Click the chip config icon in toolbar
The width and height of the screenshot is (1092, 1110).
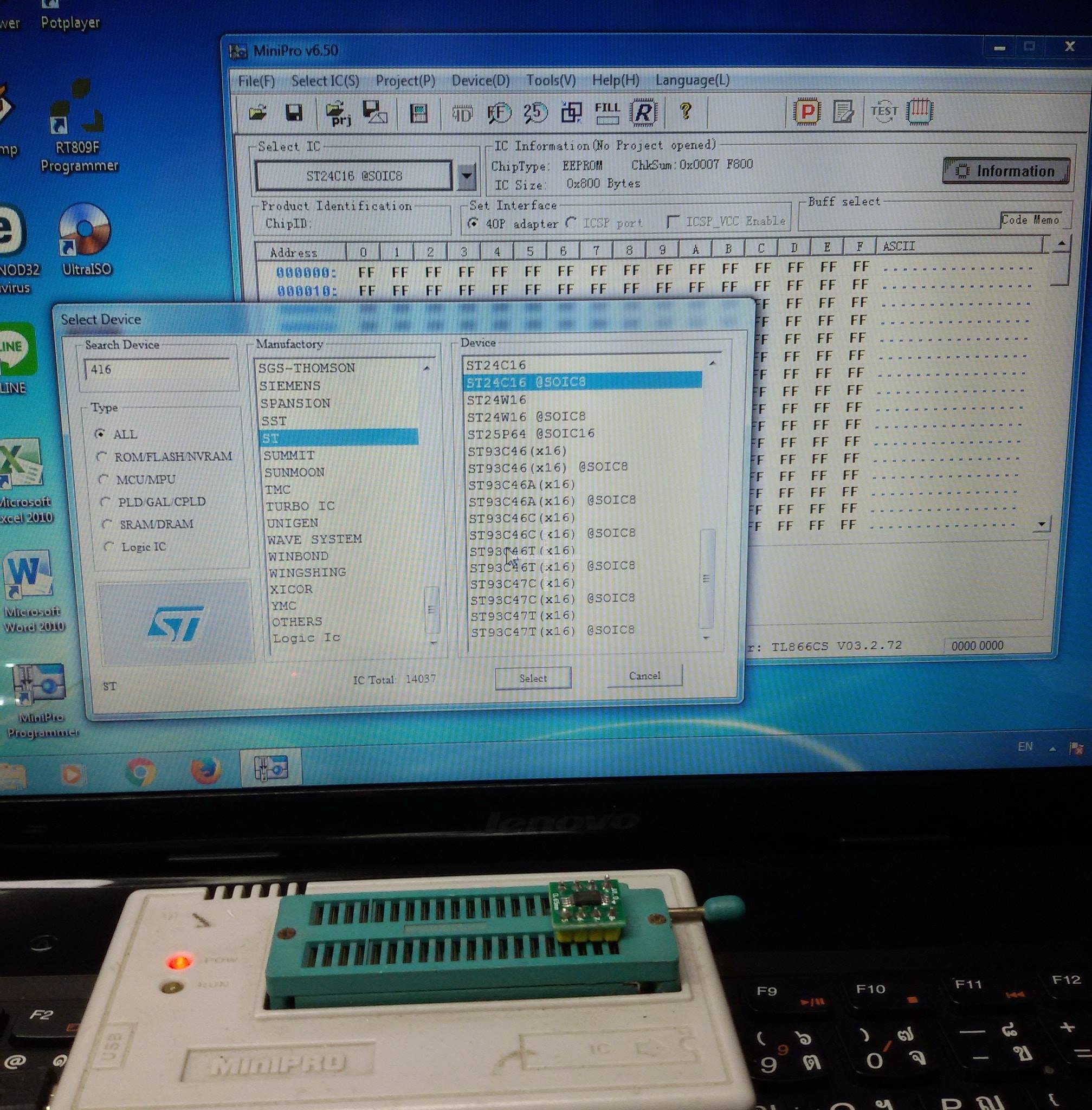419,113
